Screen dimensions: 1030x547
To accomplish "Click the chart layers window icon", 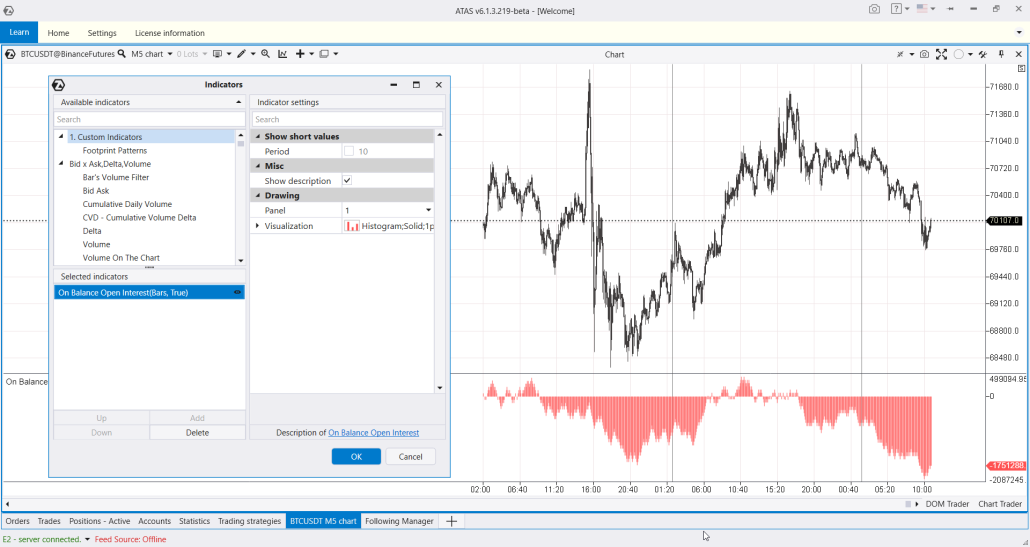I will 324,54.
